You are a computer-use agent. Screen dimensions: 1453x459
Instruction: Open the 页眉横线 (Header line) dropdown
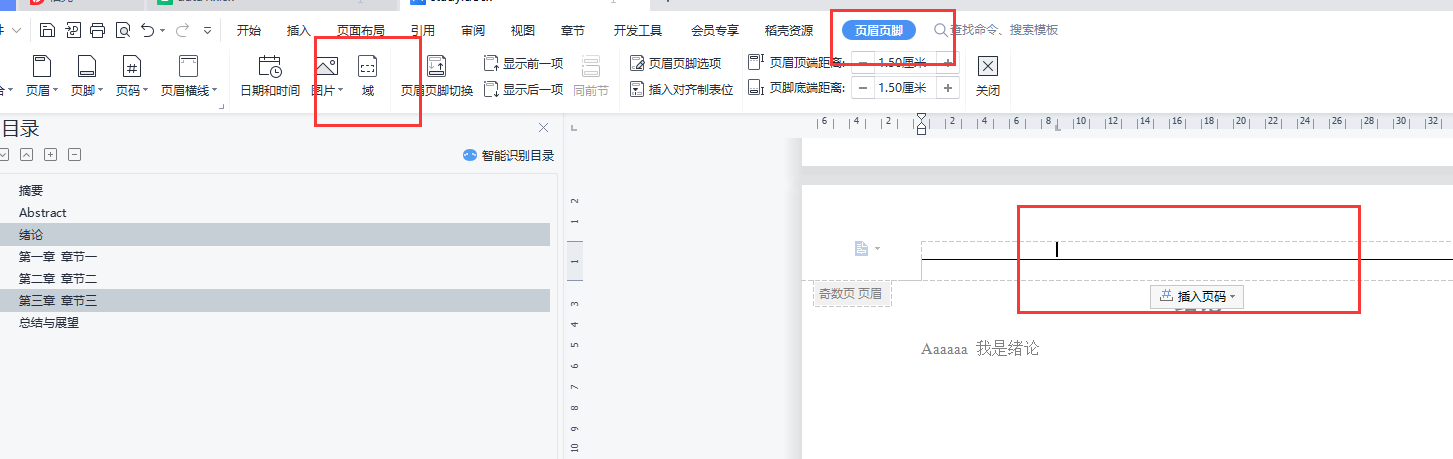pyautogui.click(x=188, y=78)
